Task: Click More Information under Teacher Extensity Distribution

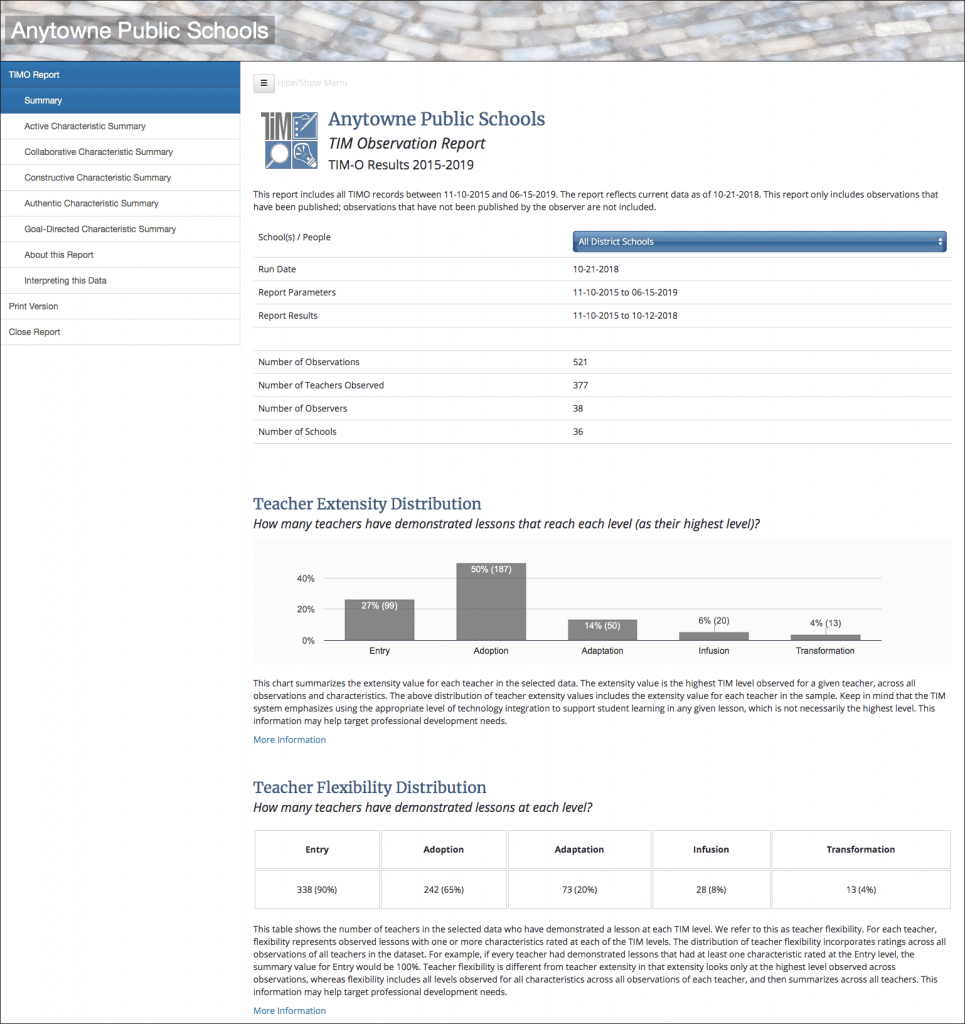Action: tap(289, 739)
